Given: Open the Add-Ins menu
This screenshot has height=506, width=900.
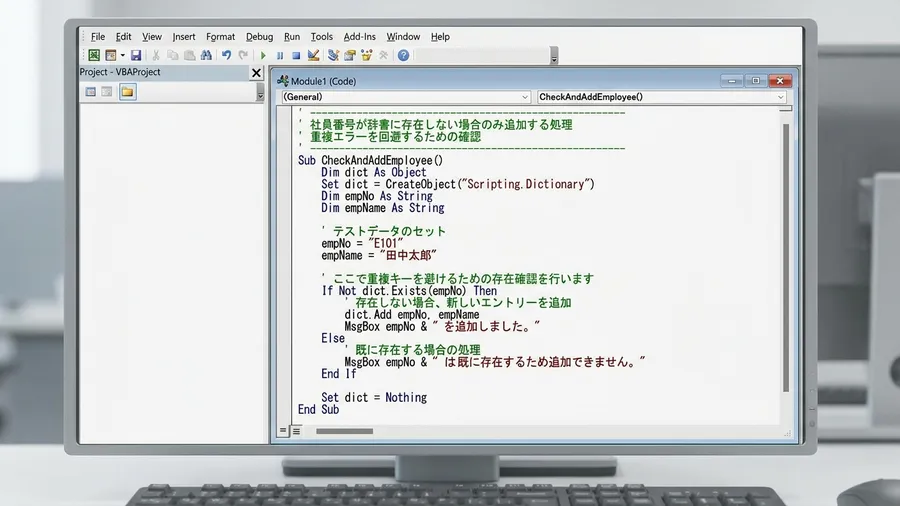Looking at the screenshot, I should (359, 37).
